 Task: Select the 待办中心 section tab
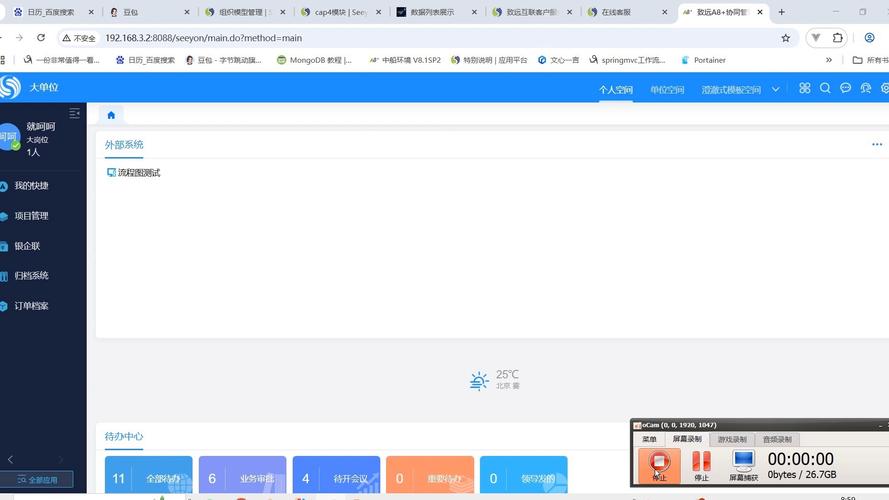coord(124,437)
